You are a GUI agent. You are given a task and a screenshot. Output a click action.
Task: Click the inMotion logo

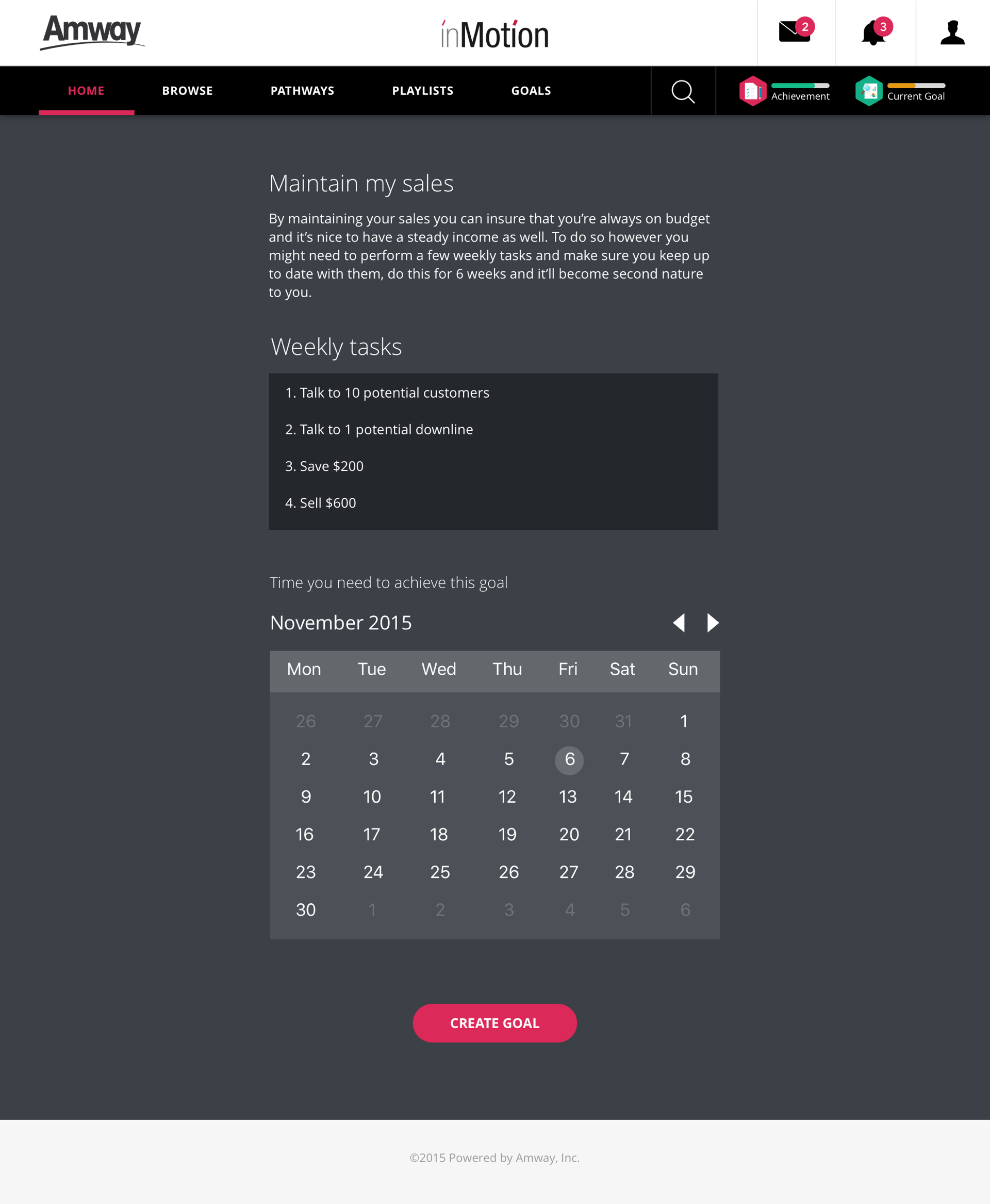[494, 34]
